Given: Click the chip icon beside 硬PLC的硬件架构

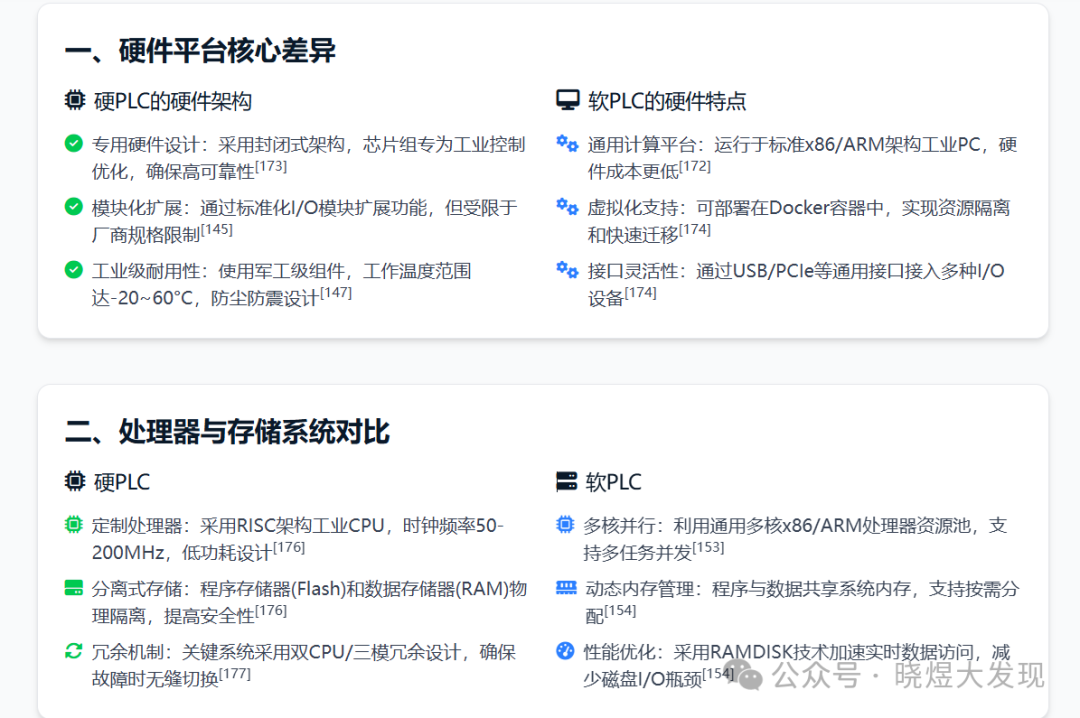Looking at the screenshot, I should [74, 101].
